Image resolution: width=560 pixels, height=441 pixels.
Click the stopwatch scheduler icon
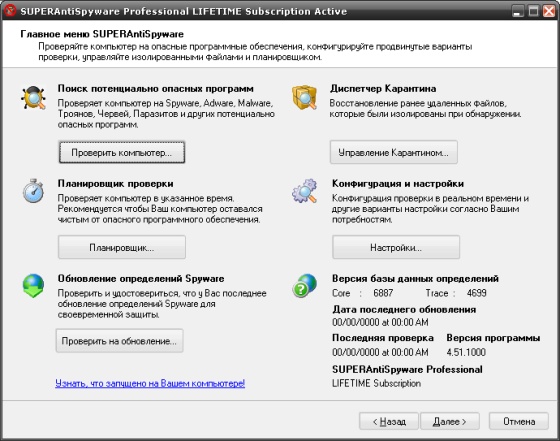click(x=33, y=191)
